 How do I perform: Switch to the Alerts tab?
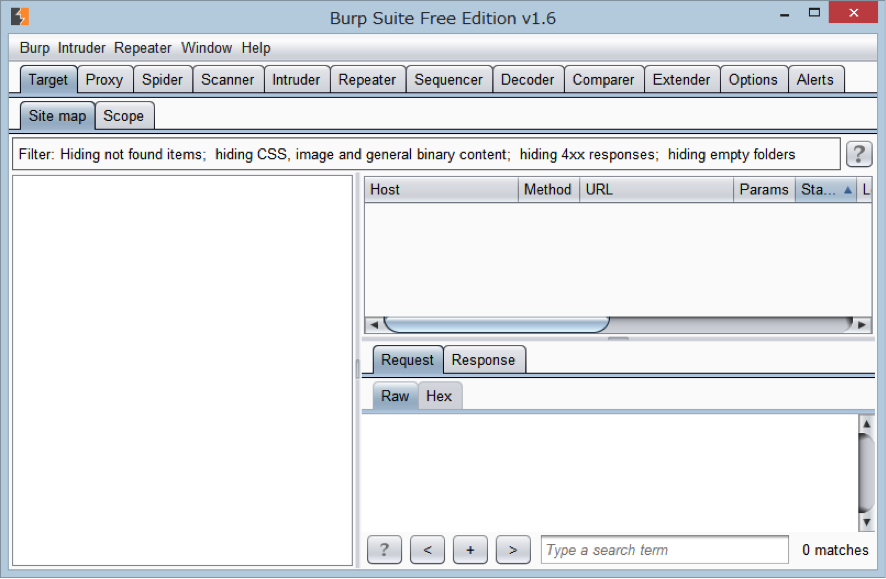[815, 80]
